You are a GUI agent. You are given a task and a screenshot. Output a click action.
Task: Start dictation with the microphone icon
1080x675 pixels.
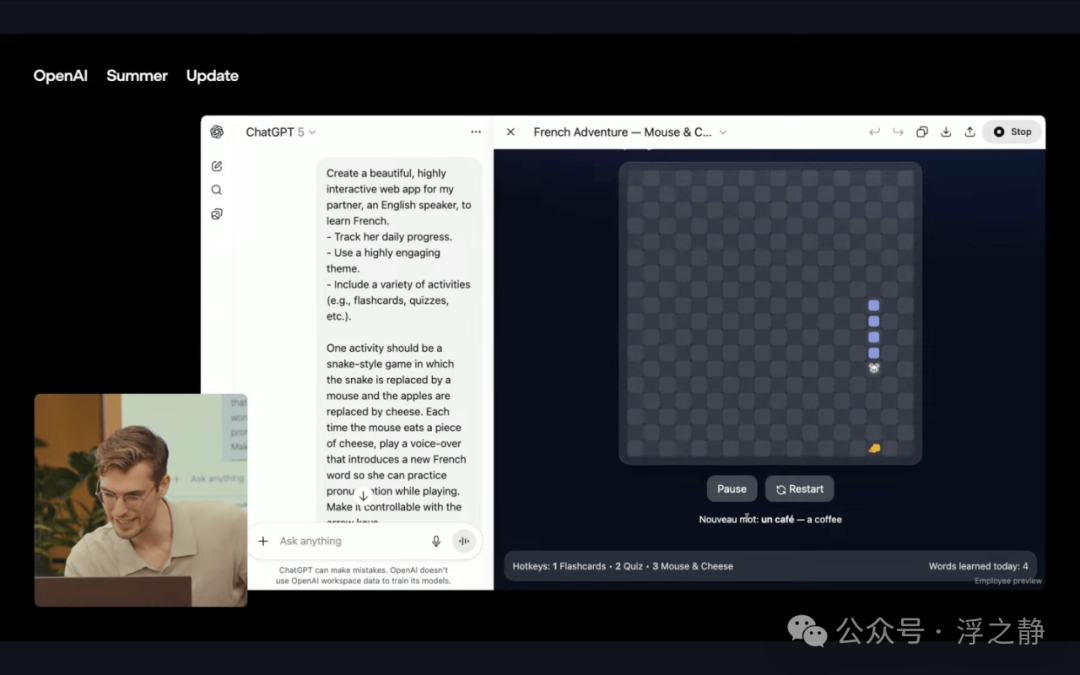click(x=436, y=541)
